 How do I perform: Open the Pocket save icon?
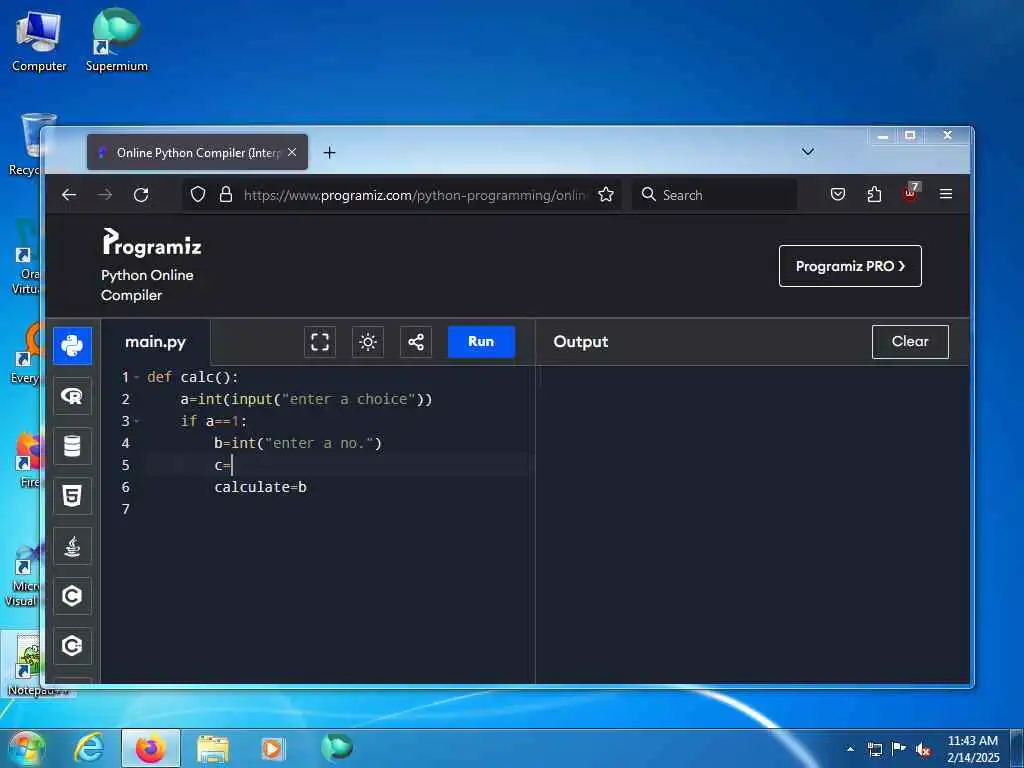pyautogui.click(x=838, y=195)
